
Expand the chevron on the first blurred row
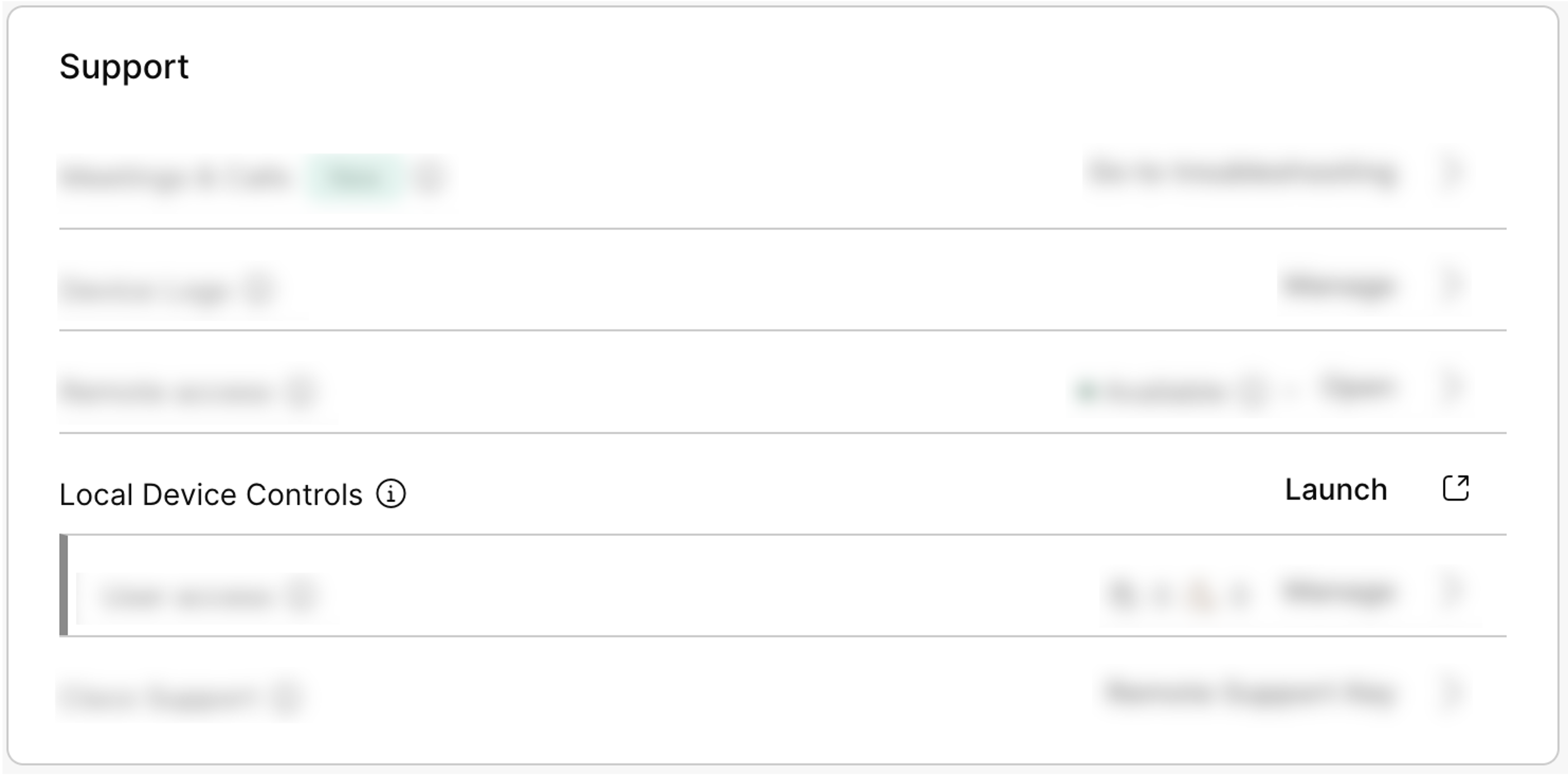tap(1452, 174)
